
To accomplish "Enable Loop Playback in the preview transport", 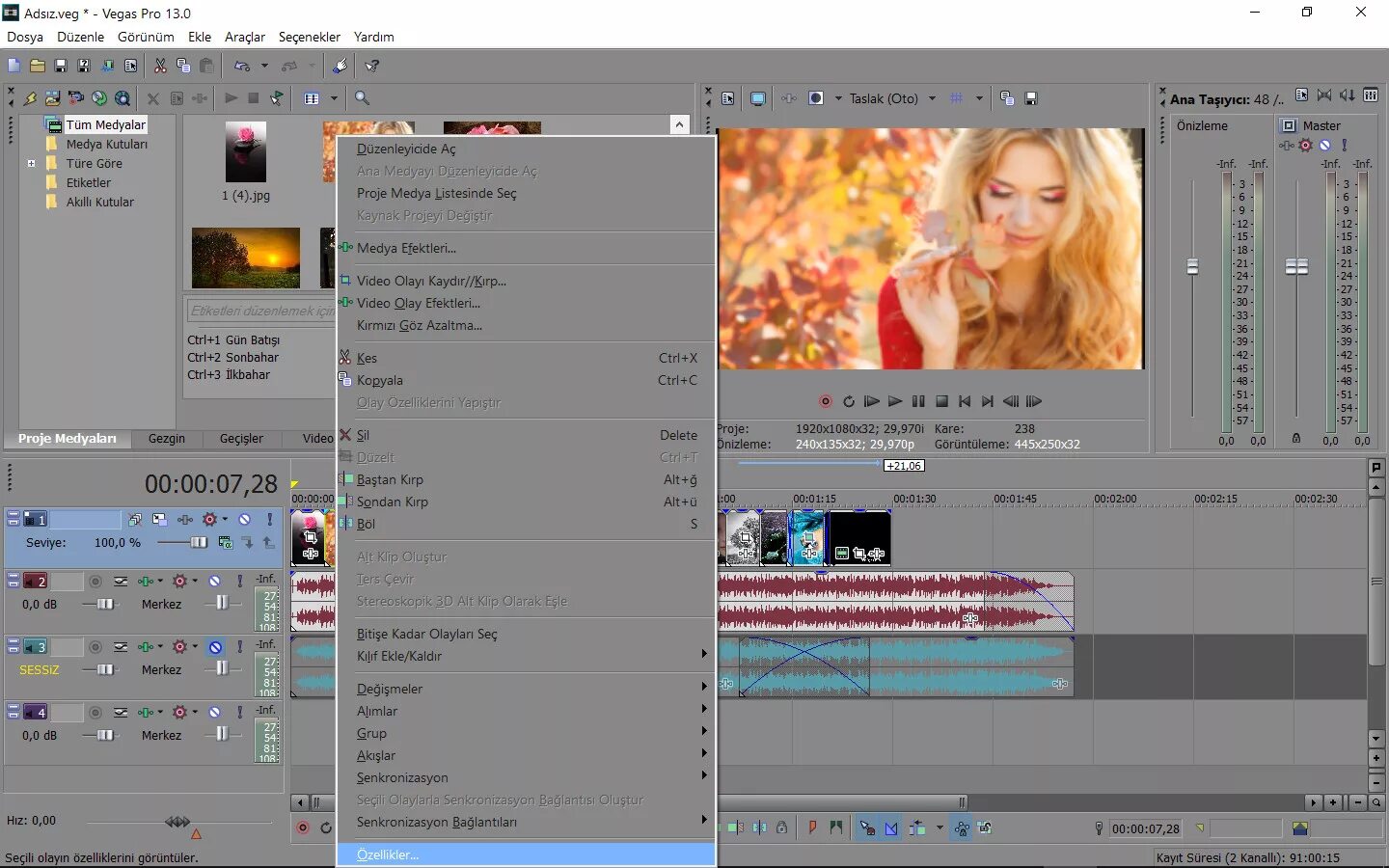I will [849, 402].
